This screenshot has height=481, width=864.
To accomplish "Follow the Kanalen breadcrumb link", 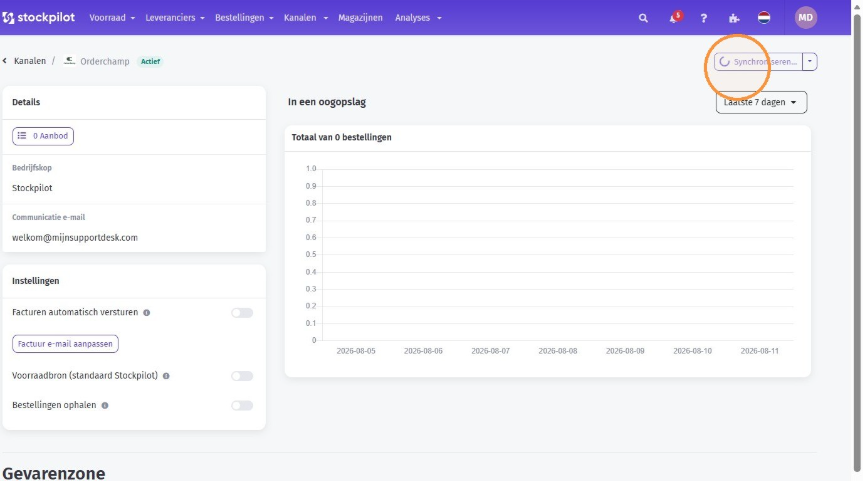I will click(30, 61).
